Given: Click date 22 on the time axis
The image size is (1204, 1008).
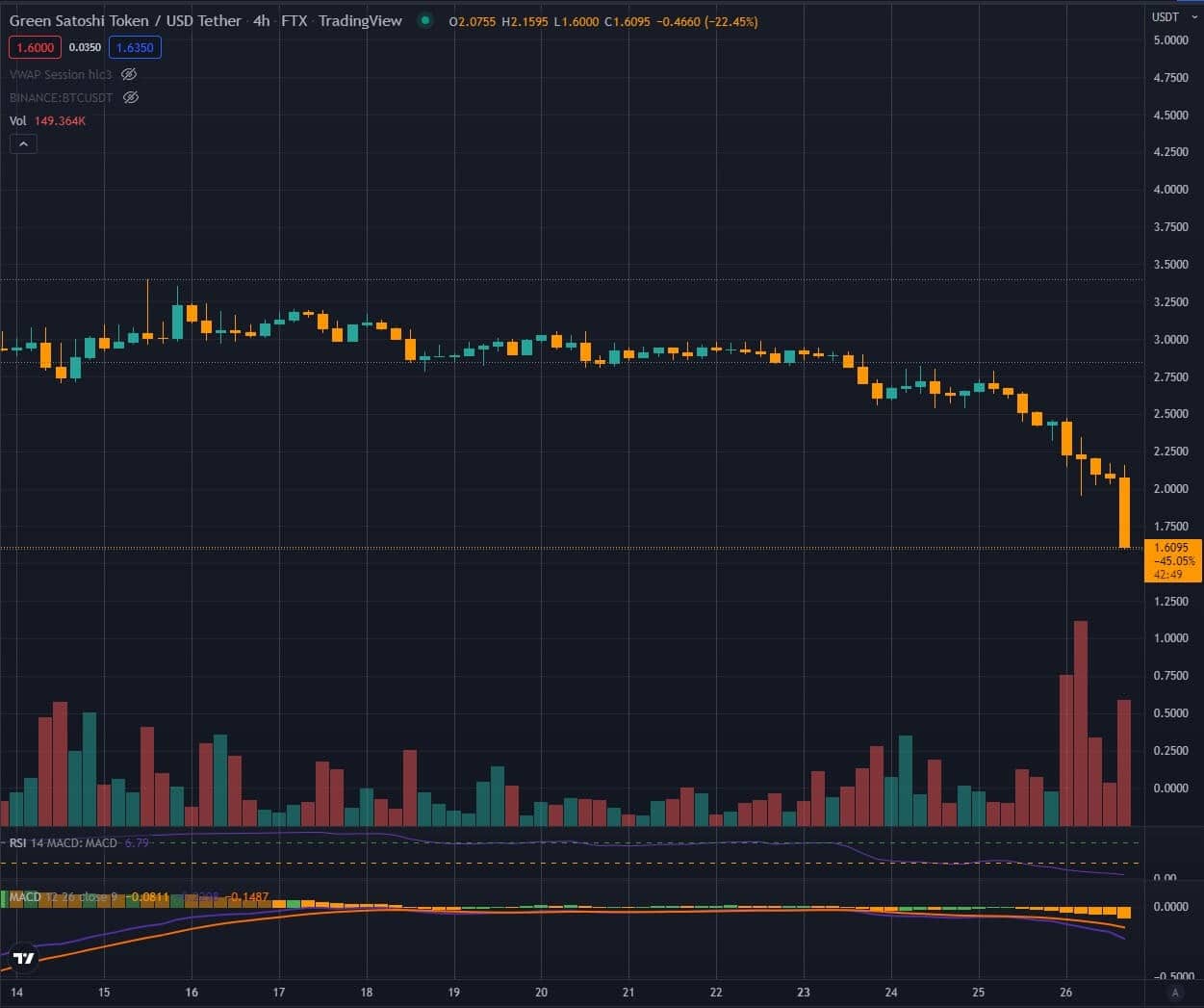Looking at the screenshot, I should 716,992.
